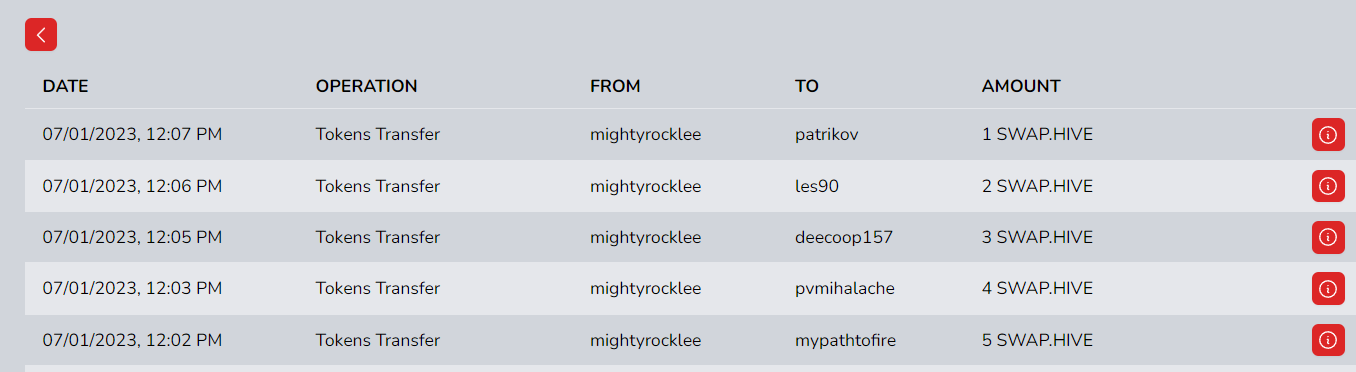Click the red back arrow button
The image size is (1356, 372).
point(41,34)
